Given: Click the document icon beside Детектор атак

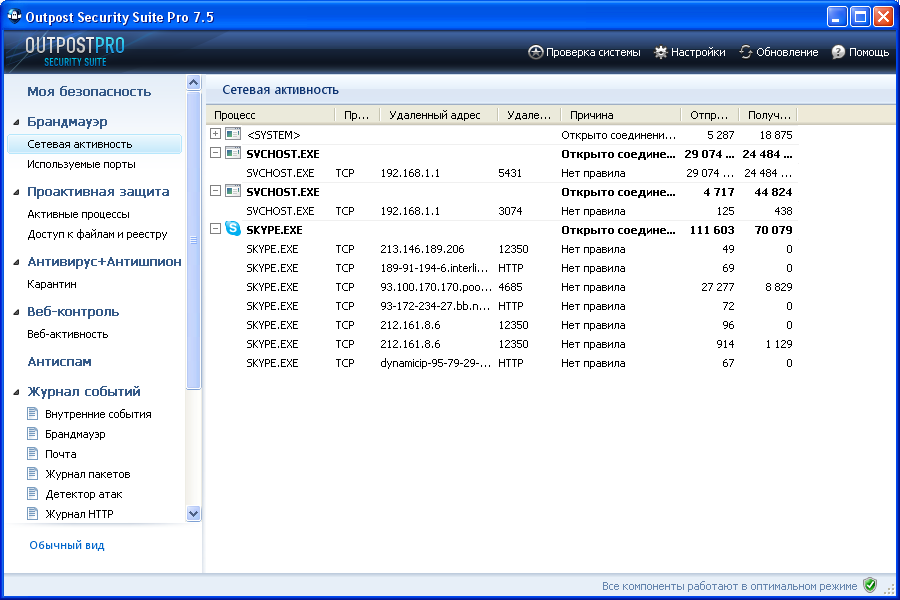Looking at the screenshot, I should click(33, 494).
